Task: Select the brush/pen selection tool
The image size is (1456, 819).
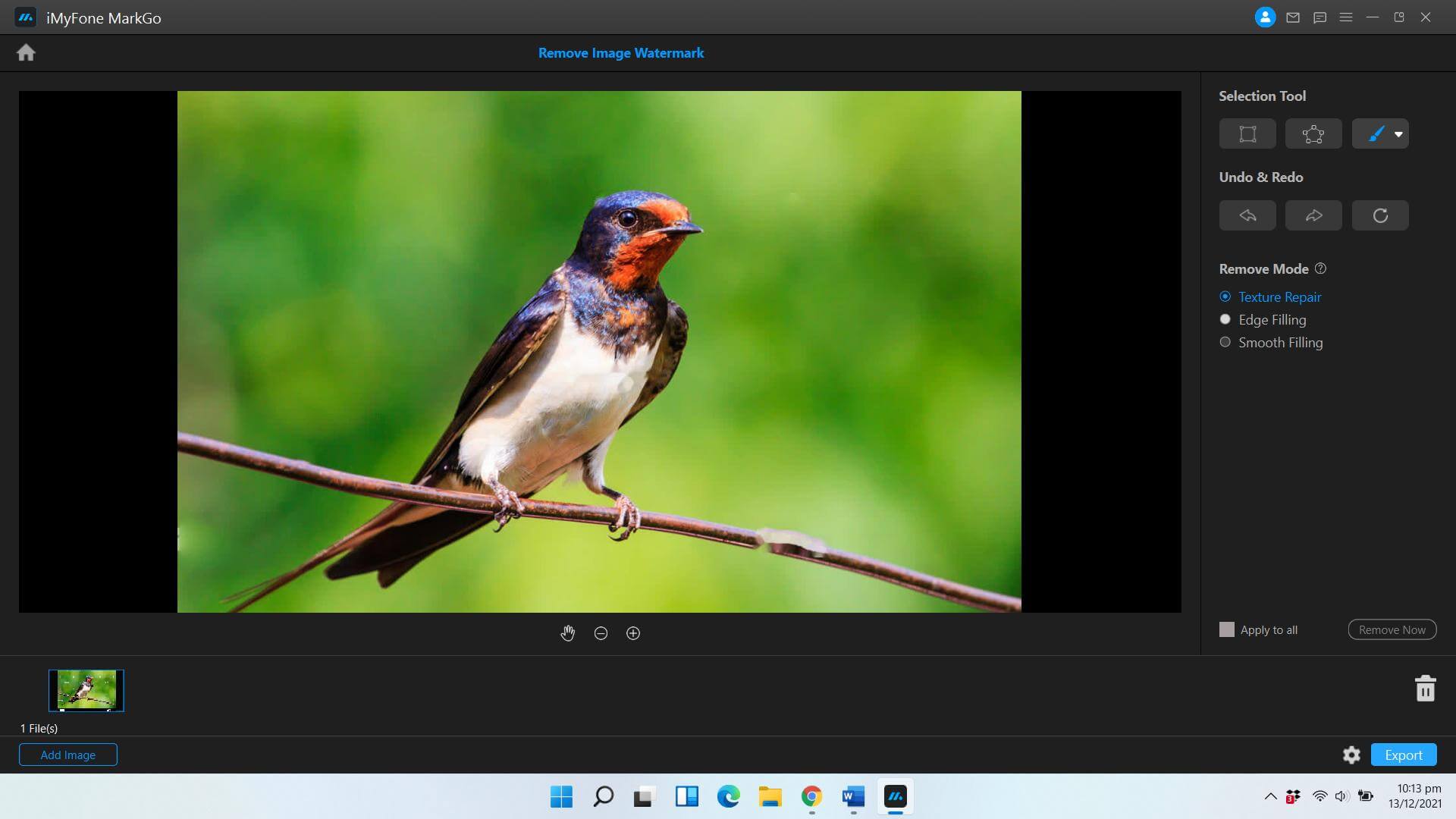Action: [1374, 133]
